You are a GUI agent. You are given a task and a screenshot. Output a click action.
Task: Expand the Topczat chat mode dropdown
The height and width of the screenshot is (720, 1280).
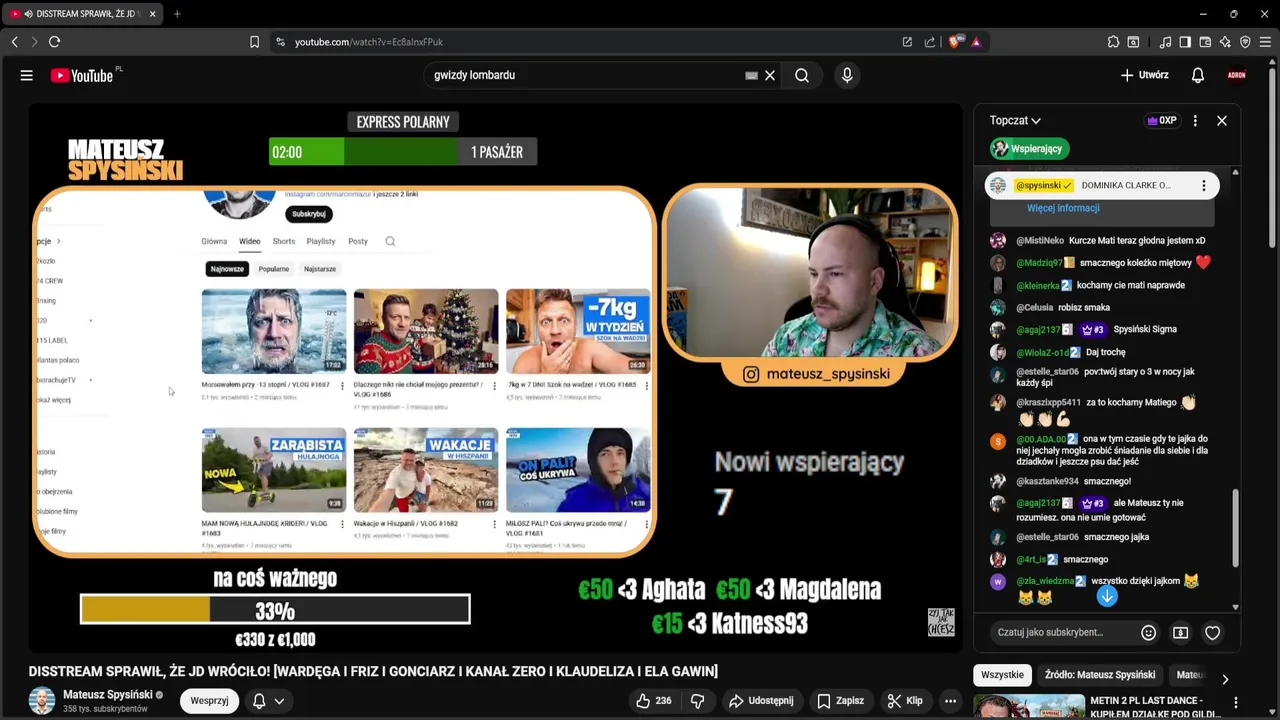coord(1015,121)
